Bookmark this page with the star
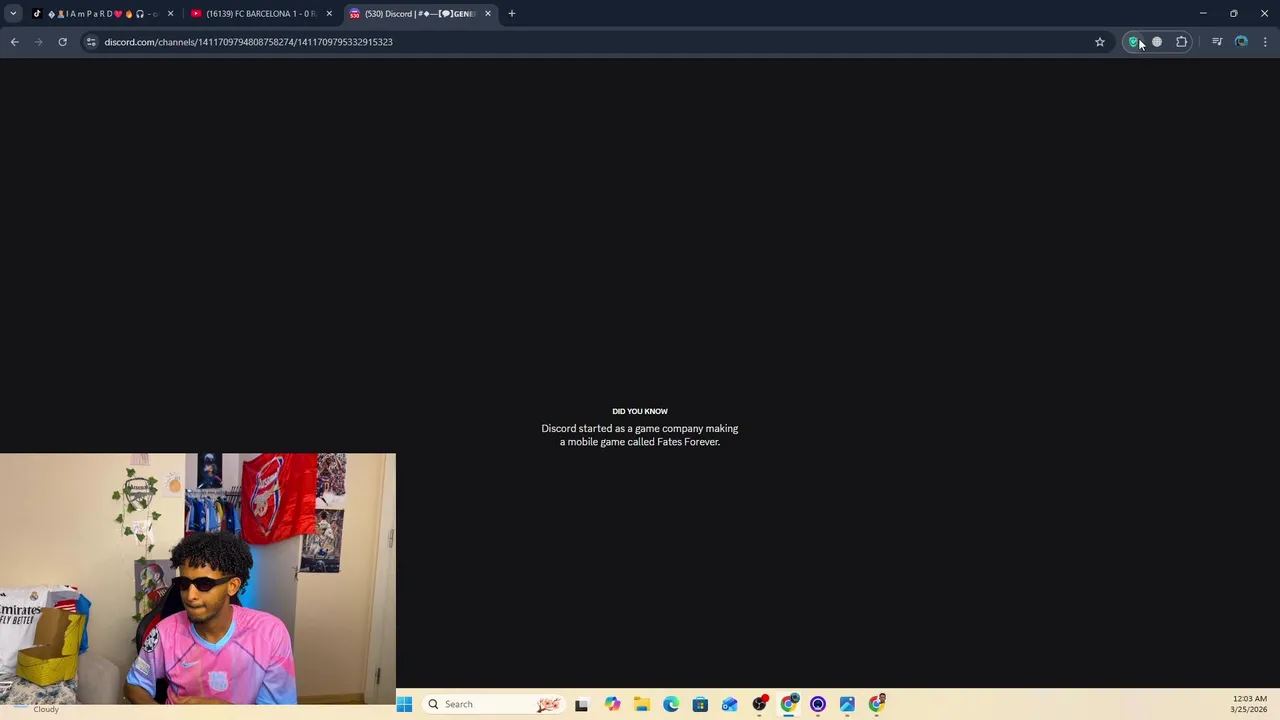 click(x=1100, y=42)
